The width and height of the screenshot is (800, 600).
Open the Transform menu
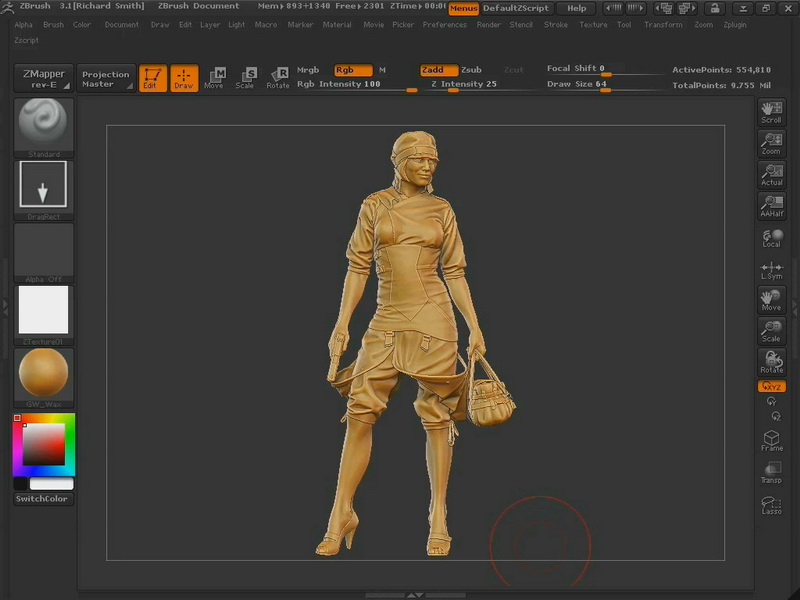(x=663, y=25)
